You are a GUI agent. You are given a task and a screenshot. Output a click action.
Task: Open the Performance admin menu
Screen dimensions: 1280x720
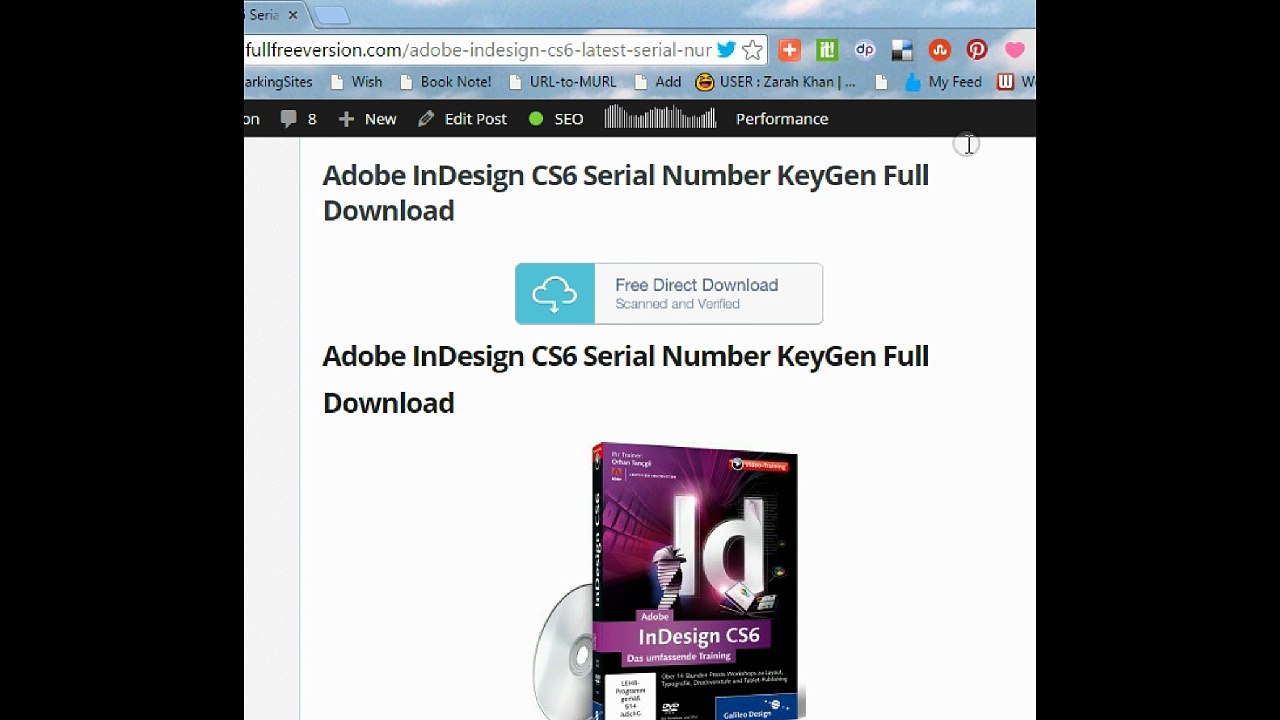pos(782,119)
